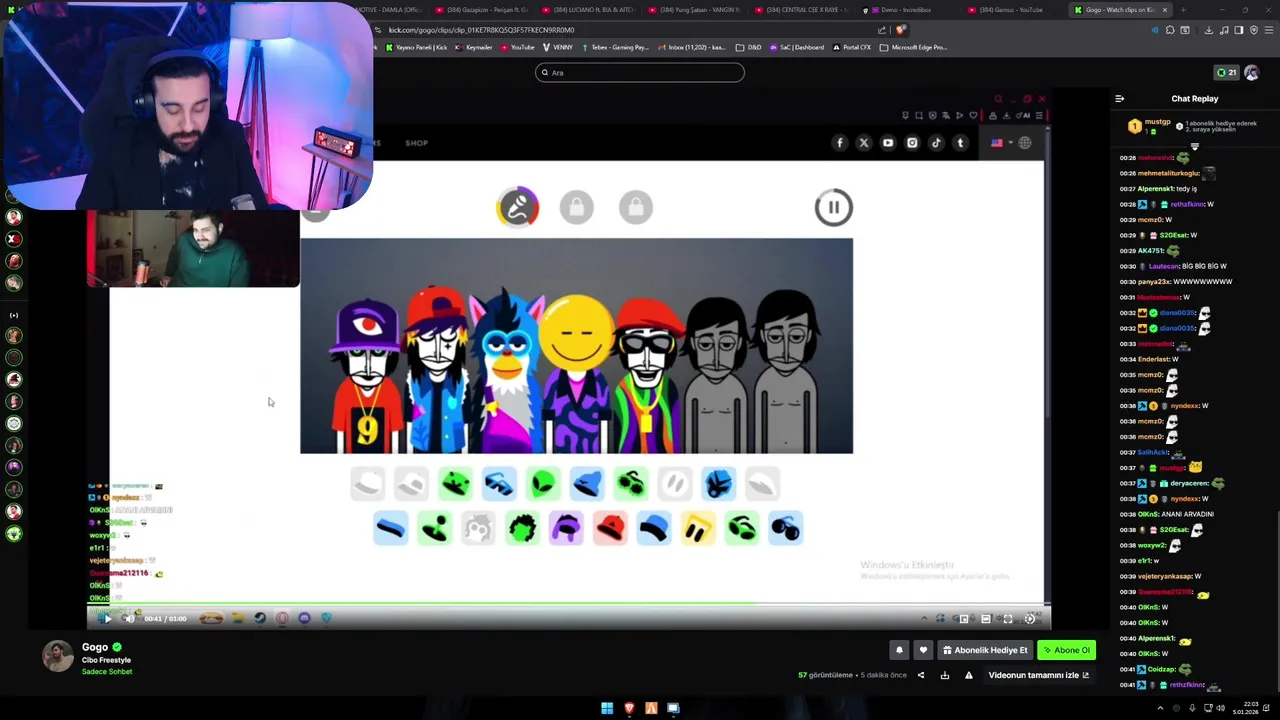Pick the blue round goggles sound icon
The height and width of the screenshot is (720, 1280).
point(786,528)
